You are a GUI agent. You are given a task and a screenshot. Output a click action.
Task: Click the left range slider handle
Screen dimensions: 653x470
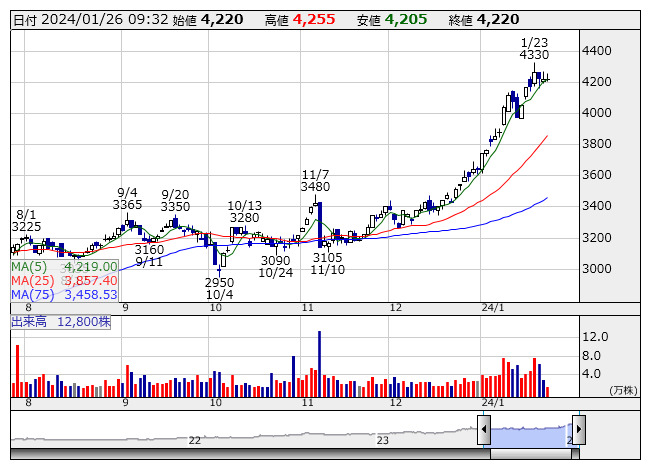click(x=484, y=430)
